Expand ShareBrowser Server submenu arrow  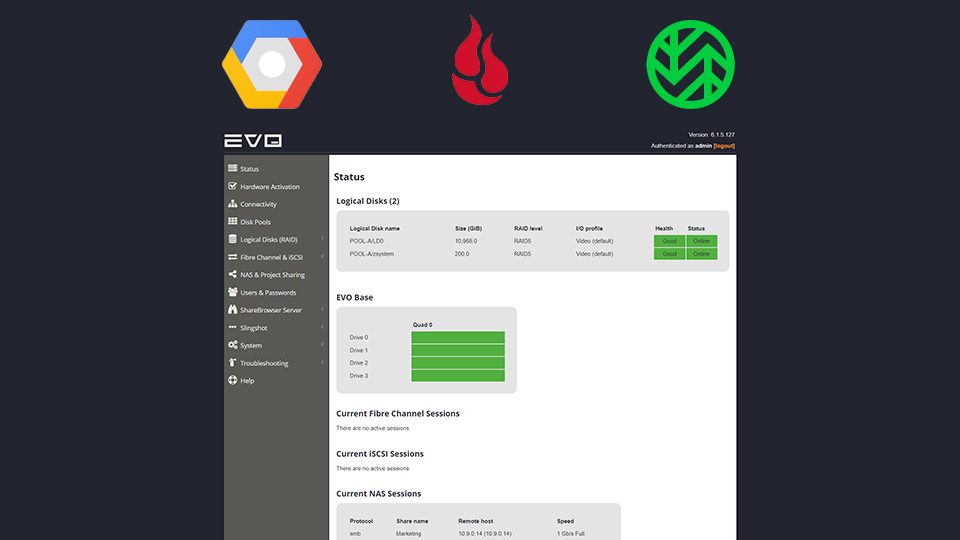pyautogui.click(x=322, y=309)
